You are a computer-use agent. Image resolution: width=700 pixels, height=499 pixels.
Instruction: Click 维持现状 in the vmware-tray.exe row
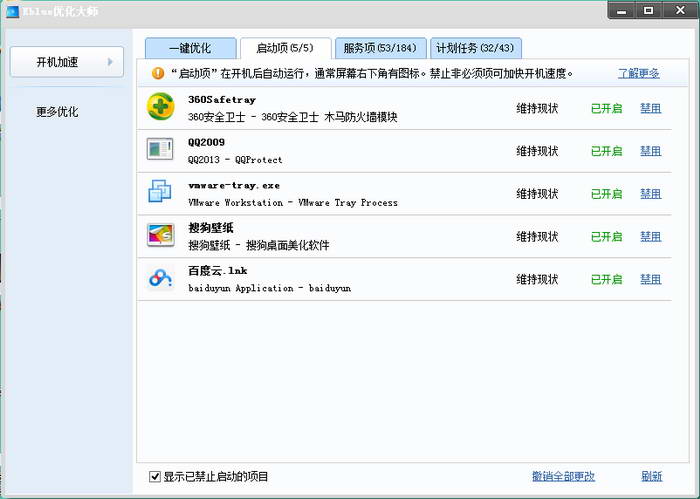537,194
